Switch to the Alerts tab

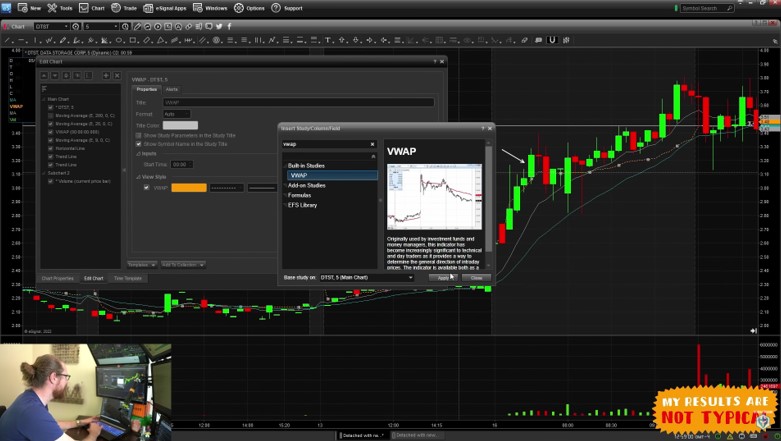[172, 90]
